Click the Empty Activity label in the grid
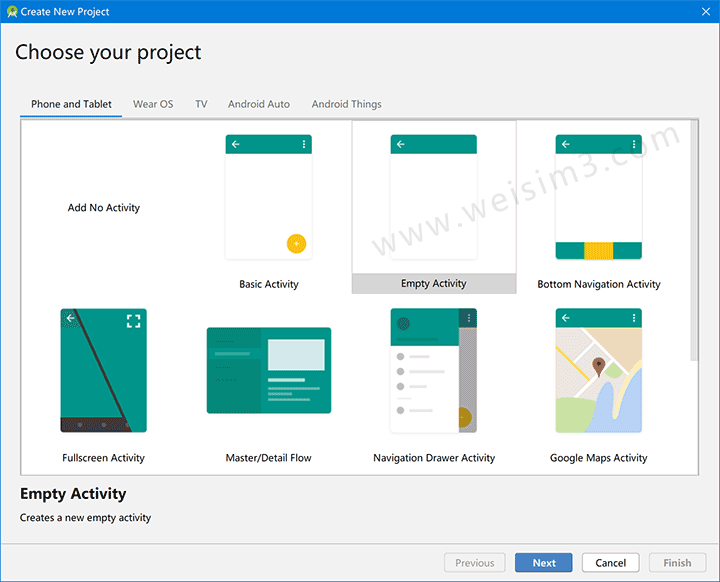The image size is (720, 582). (x=433, y=283)
